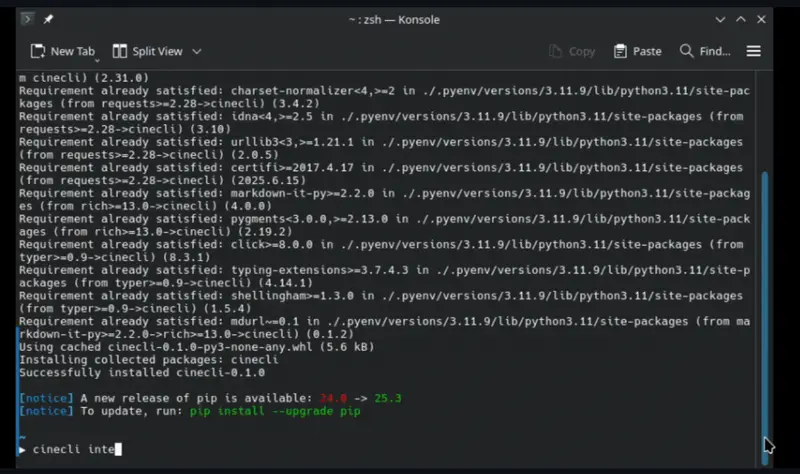Click the Split View button

[148, 51]
